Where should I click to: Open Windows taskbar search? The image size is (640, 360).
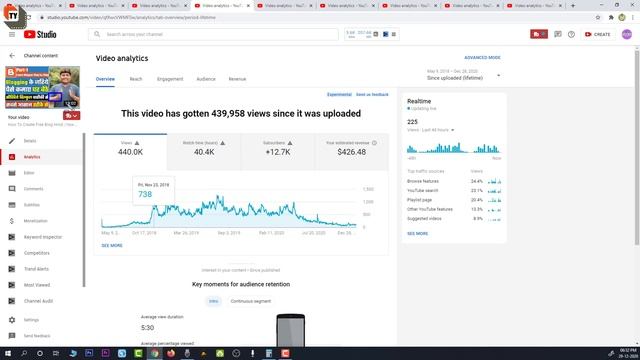24,353
